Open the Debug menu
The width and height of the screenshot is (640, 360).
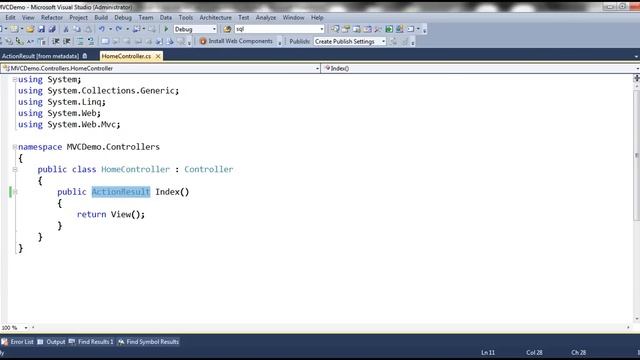pyautogui.click(x=123, y=18)
